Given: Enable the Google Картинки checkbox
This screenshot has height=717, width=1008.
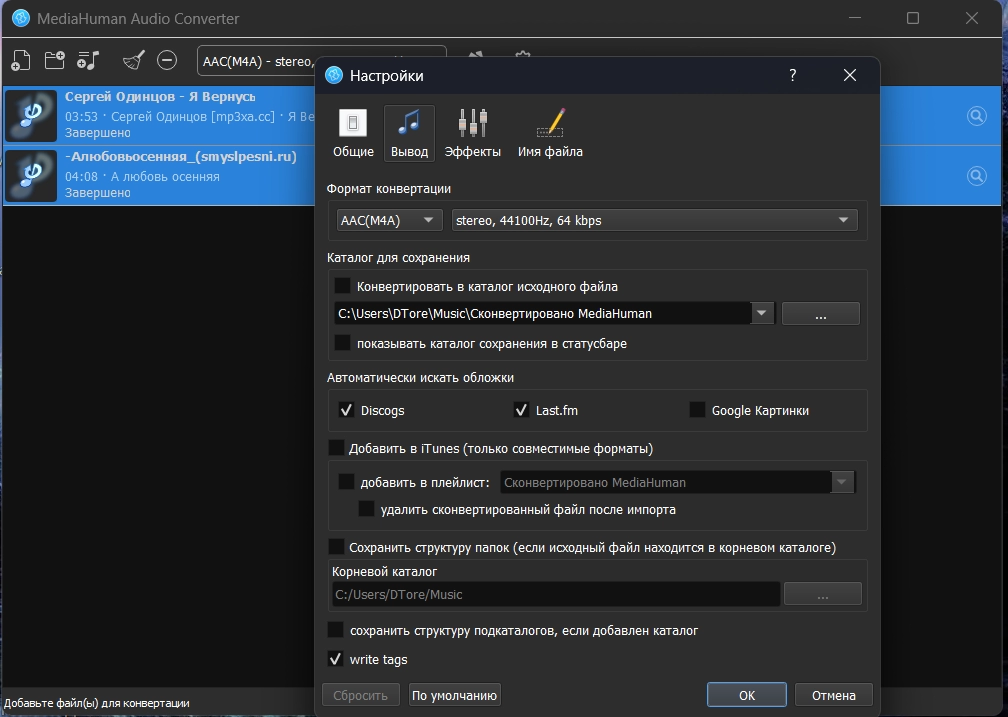Looking at the screenshot, I should click(697, 410).
